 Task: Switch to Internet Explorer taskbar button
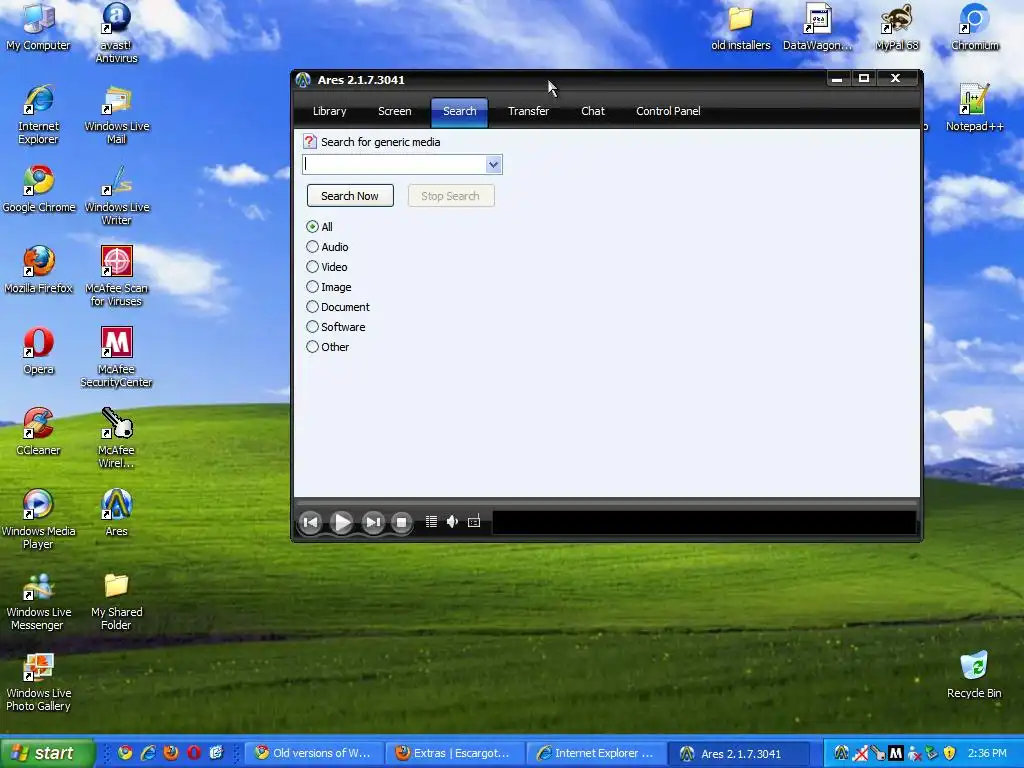[x=596, y=753]
